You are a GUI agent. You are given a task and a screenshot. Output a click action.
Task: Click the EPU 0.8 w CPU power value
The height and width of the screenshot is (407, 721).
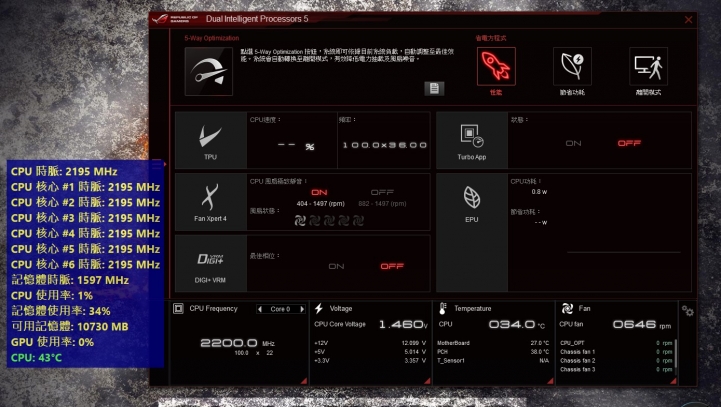[x=539, y=192]
